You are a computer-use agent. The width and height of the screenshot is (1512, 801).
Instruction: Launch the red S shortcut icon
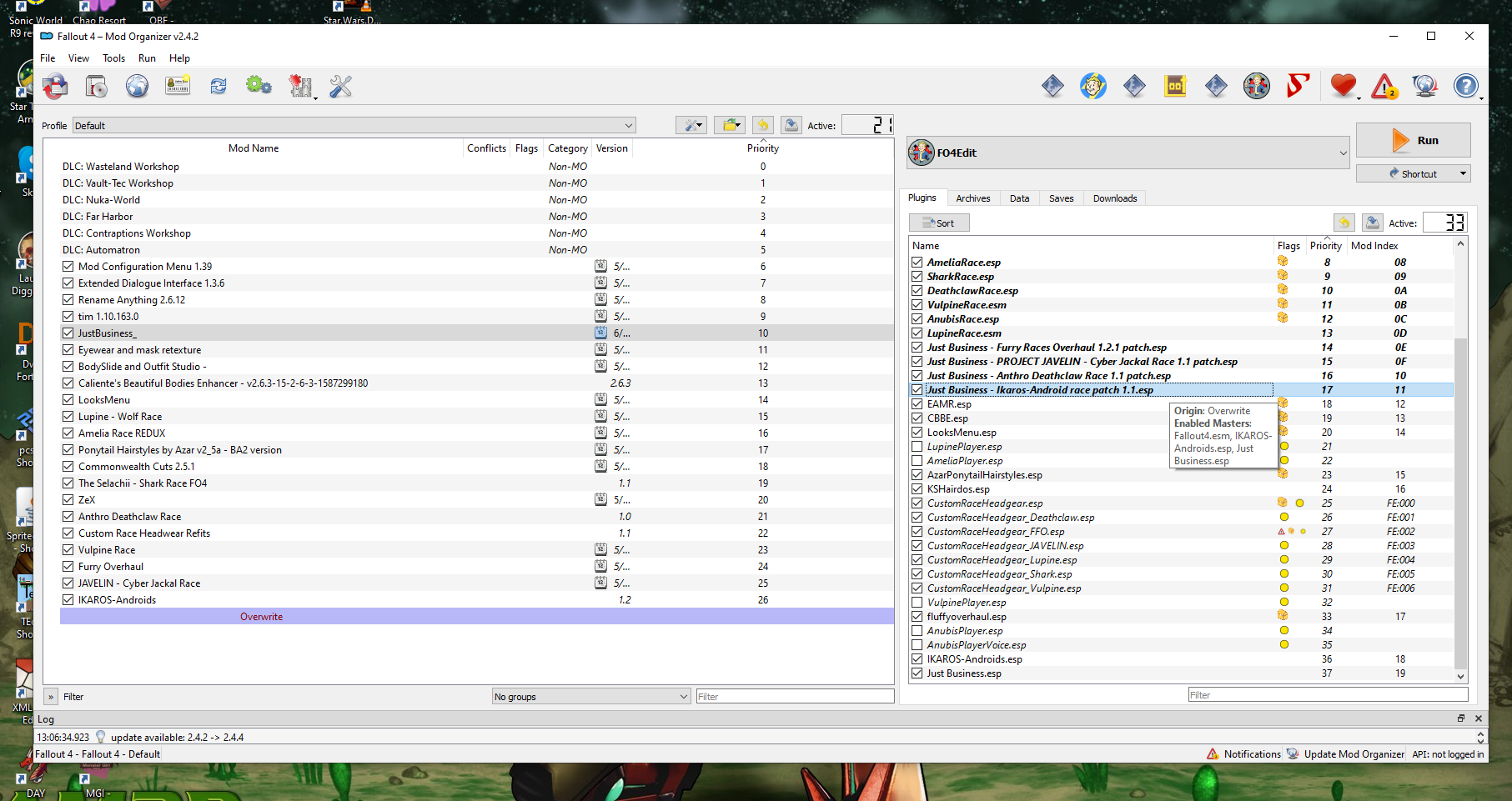click(x=1298, y=86)
